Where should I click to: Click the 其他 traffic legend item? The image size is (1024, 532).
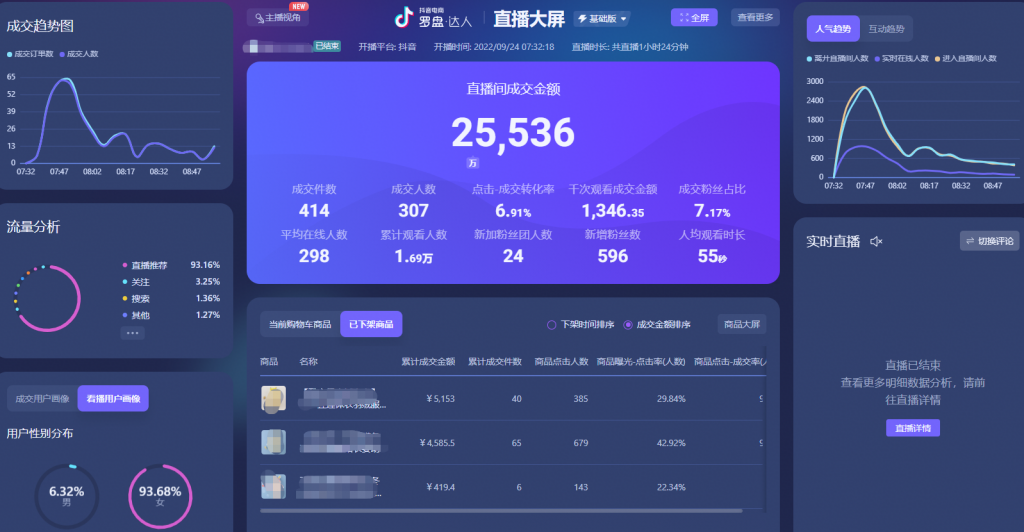click(x=136, y=315)
